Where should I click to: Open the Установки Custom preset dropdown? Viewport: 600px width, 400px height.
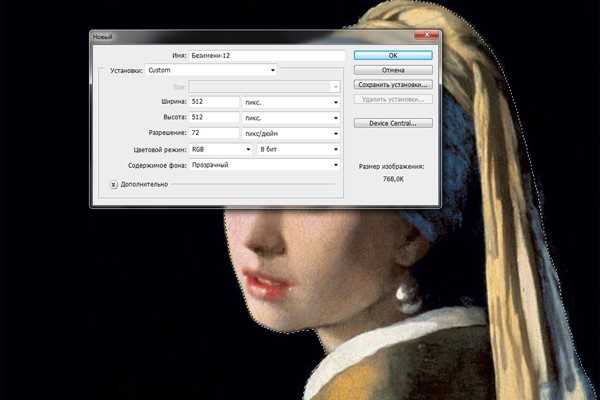(211, 70)
